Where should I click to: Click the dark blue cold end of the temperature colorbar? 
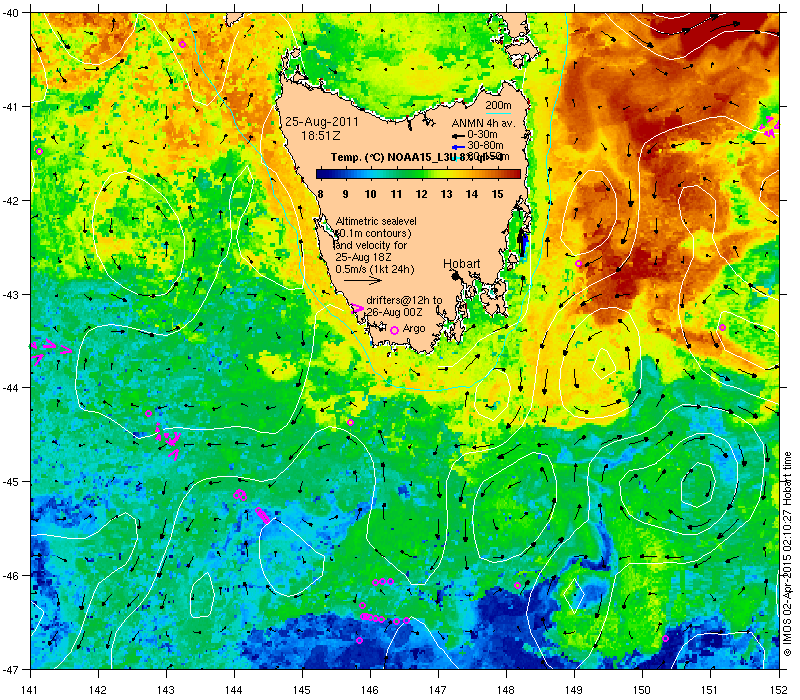click(321, 174)
